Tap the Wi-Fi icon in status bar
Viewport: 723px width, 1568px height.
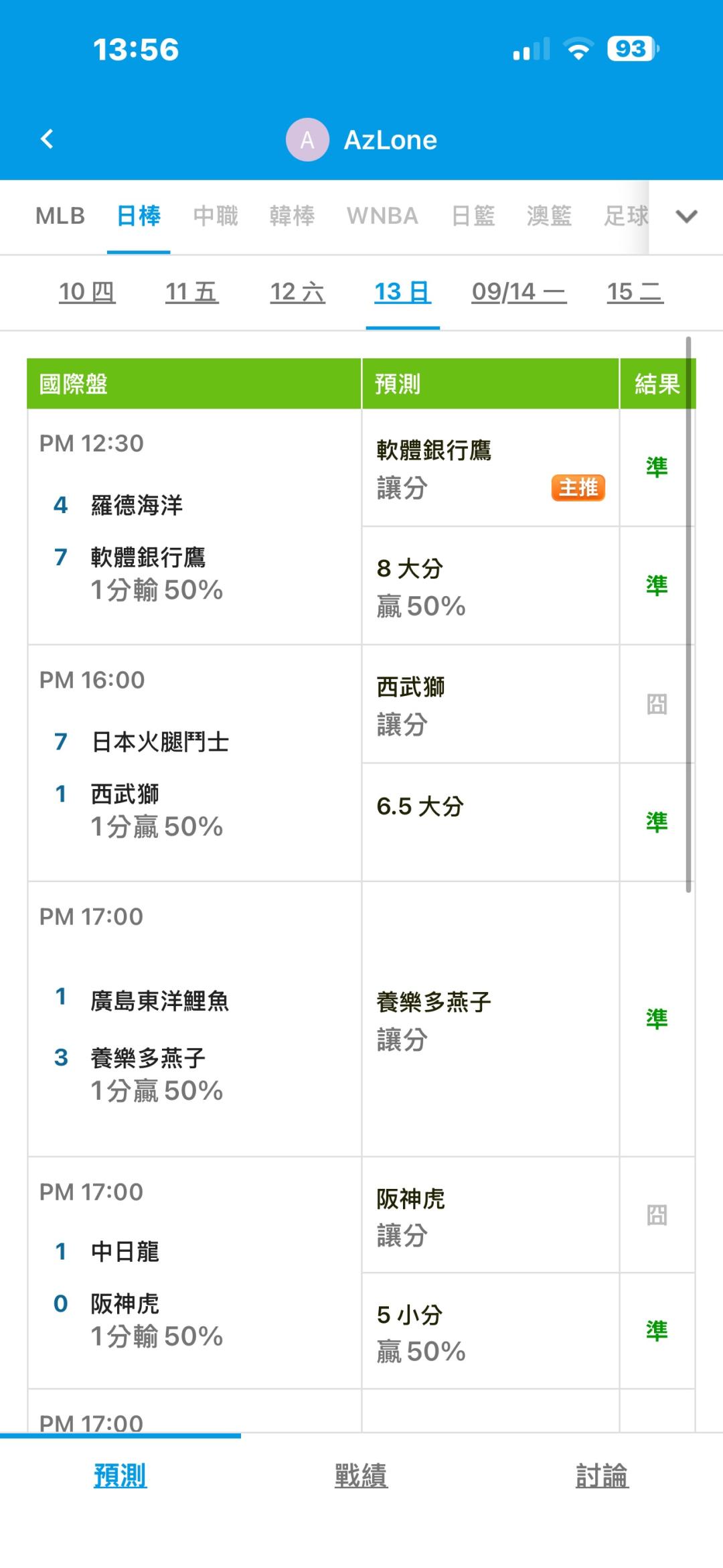click(578, 49)
